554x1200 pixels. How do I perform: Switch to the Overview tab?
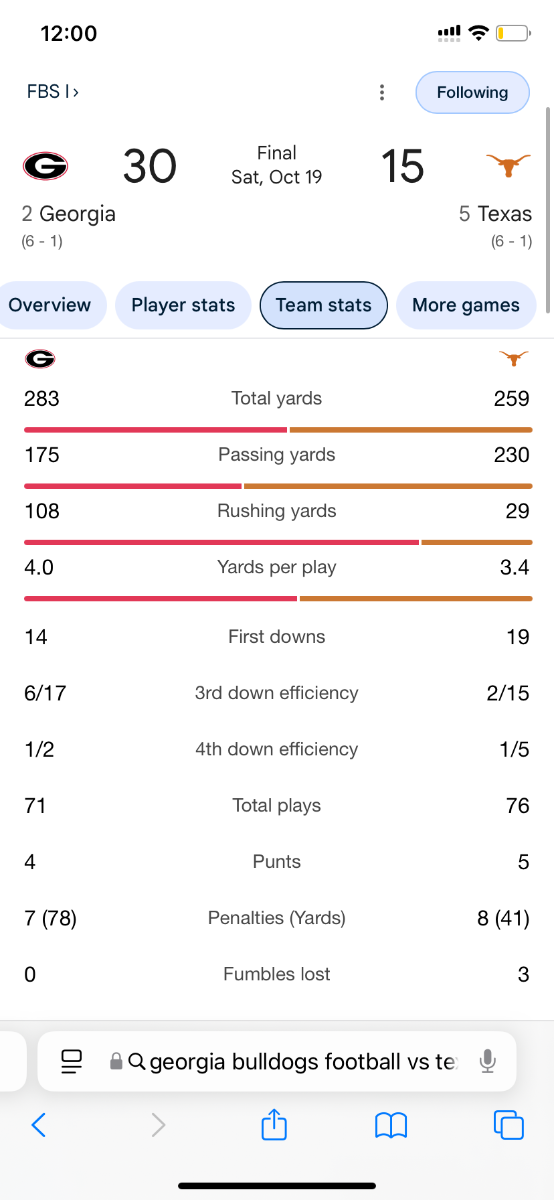coord(50,305)
